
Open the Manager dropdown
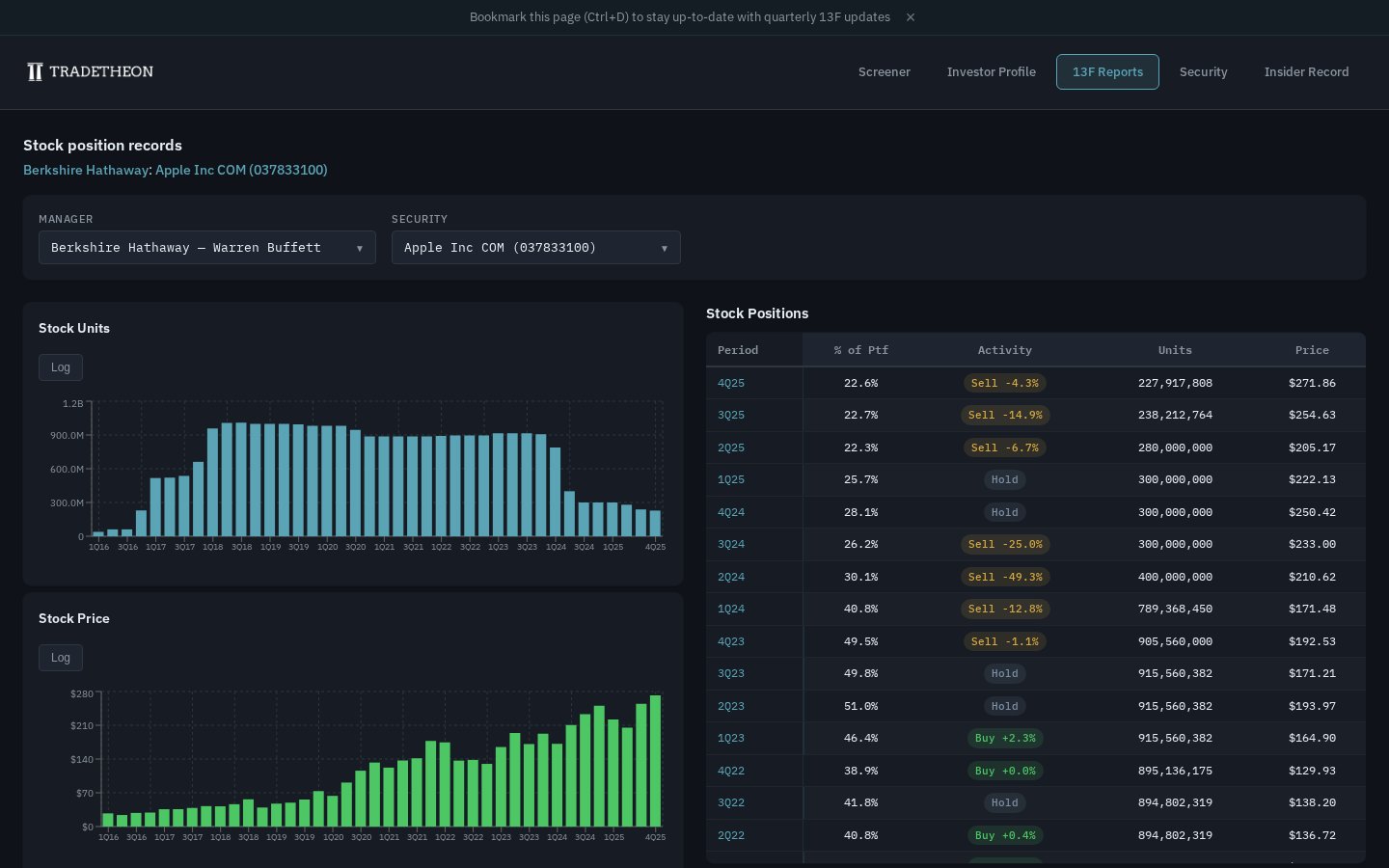[206, 248]
